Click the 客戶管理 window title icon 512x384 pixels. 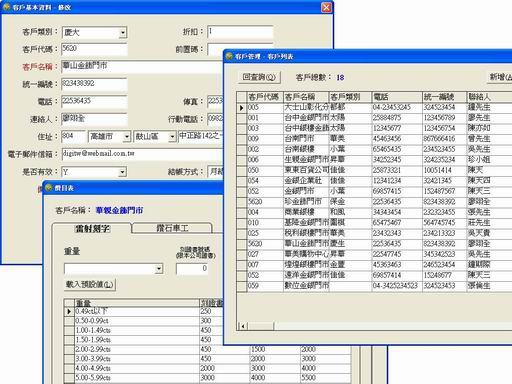click(229, 56)
